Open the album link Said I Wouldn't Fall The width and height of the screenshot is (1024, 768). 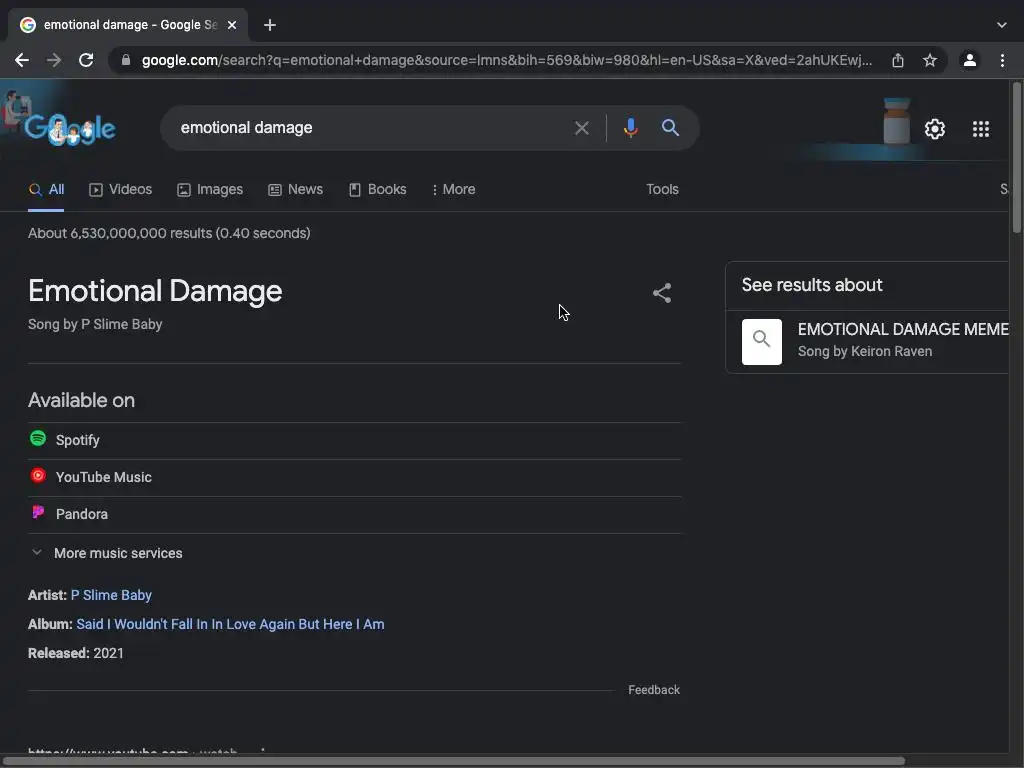point(230,624)
